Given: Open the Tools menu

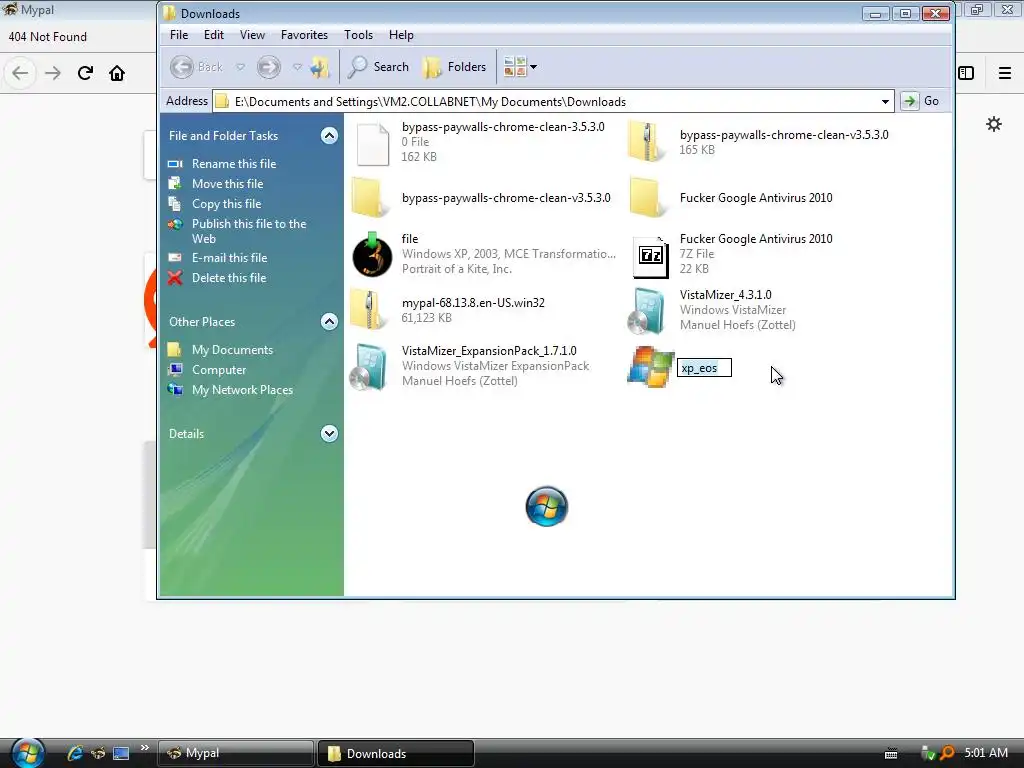Looking at the screenshot, I should (x=359, y=35).
